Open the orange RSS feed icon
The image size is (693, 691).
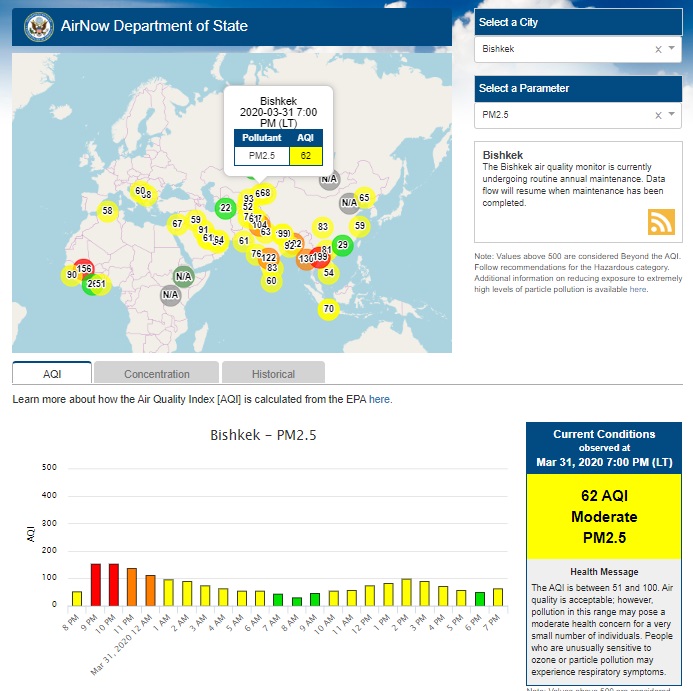(661, 221)
